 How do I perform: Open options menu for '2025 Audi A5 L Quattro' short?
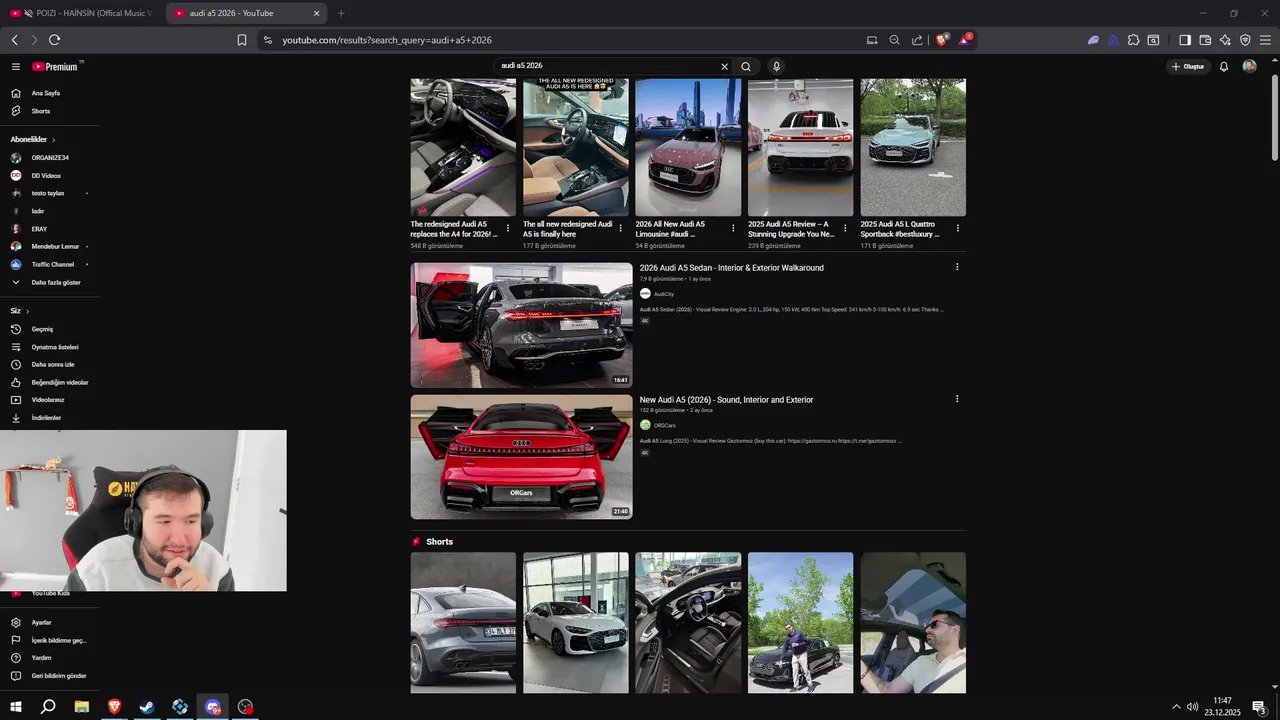[x=958, y=228]
